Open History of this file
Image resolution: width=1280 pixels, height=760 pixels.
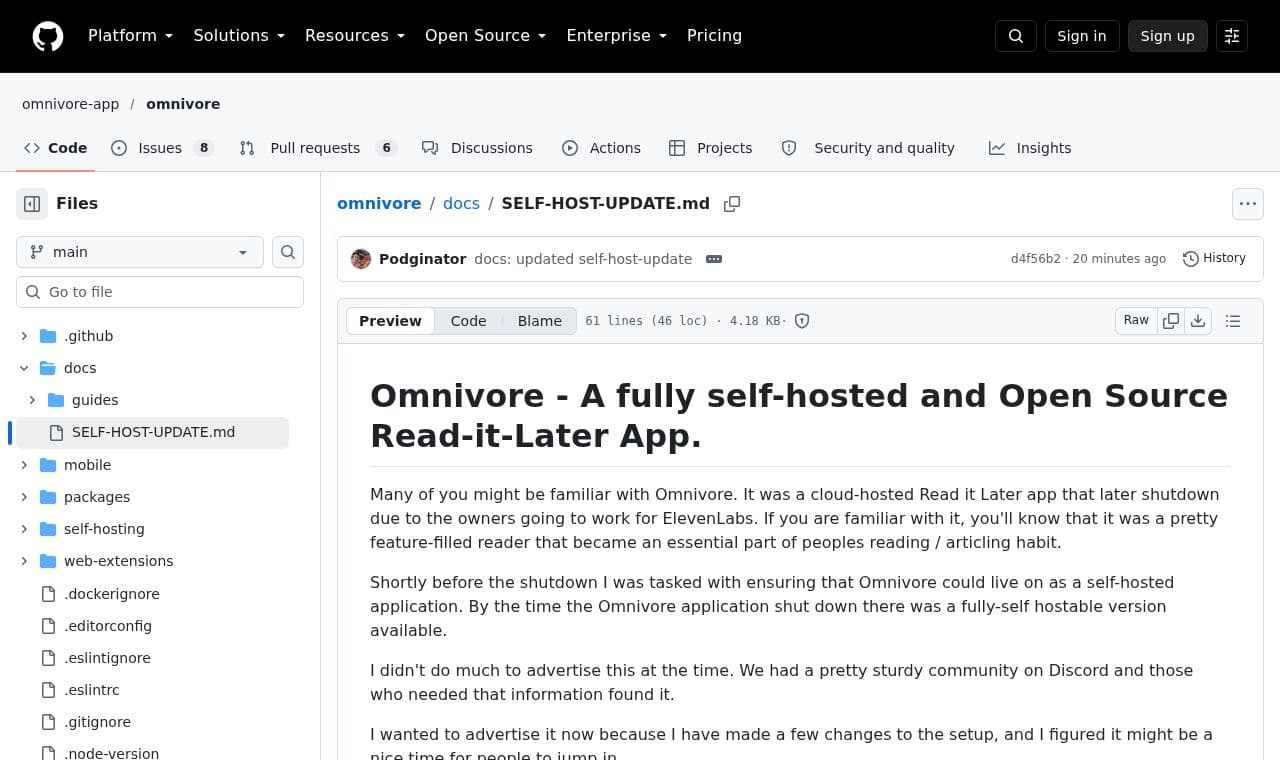[1214, 258]
